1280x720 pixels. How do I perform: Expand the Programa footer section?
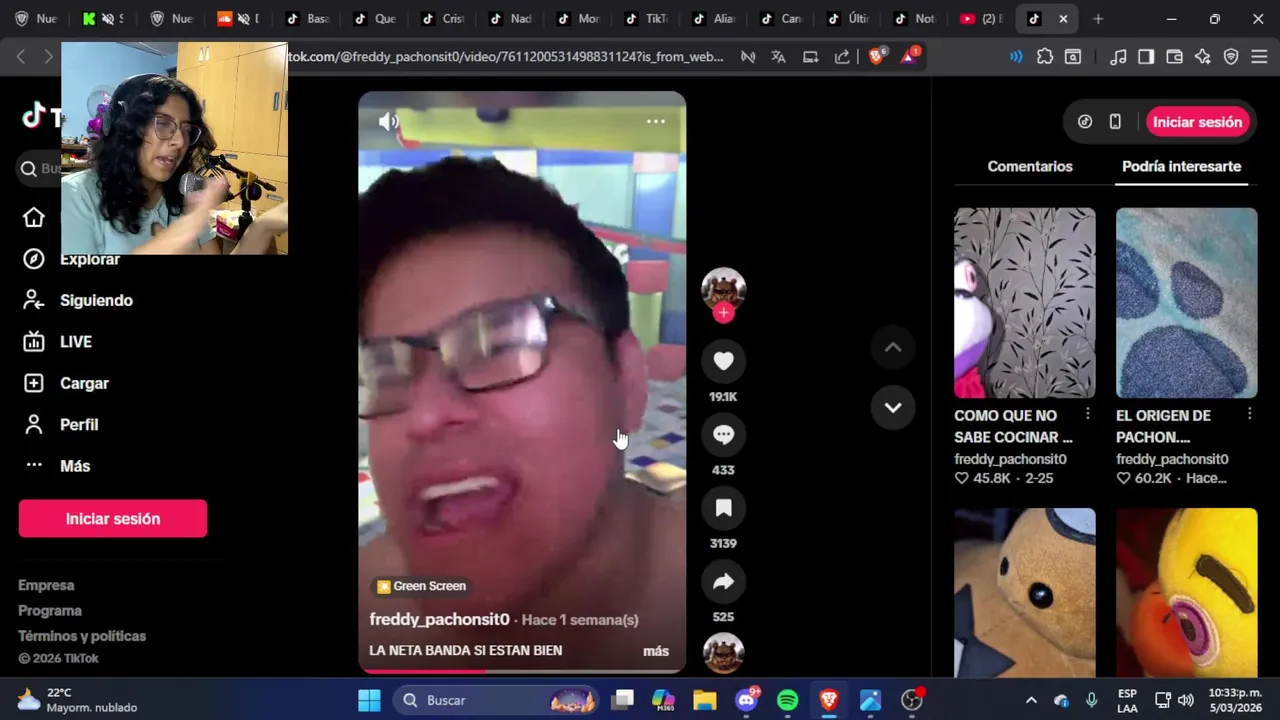click(50, 610)
